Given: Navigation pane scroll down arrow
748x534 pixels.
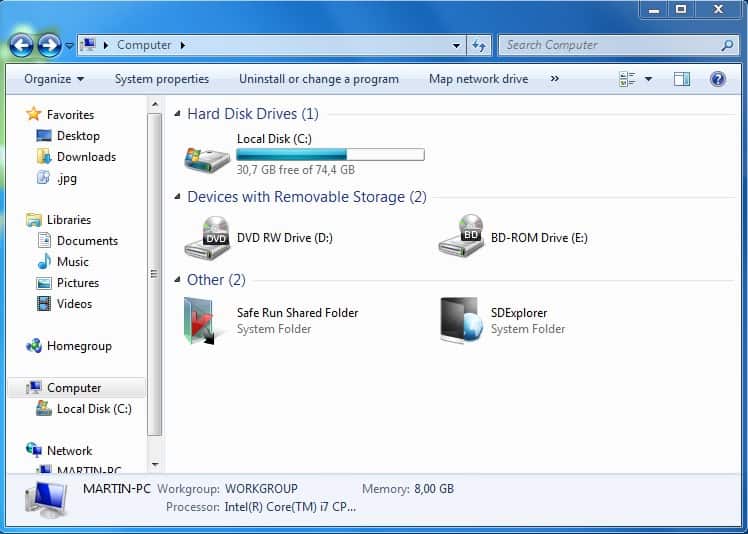Looking at the screenshot, I should pyautogui.click(x=155, y=464).
